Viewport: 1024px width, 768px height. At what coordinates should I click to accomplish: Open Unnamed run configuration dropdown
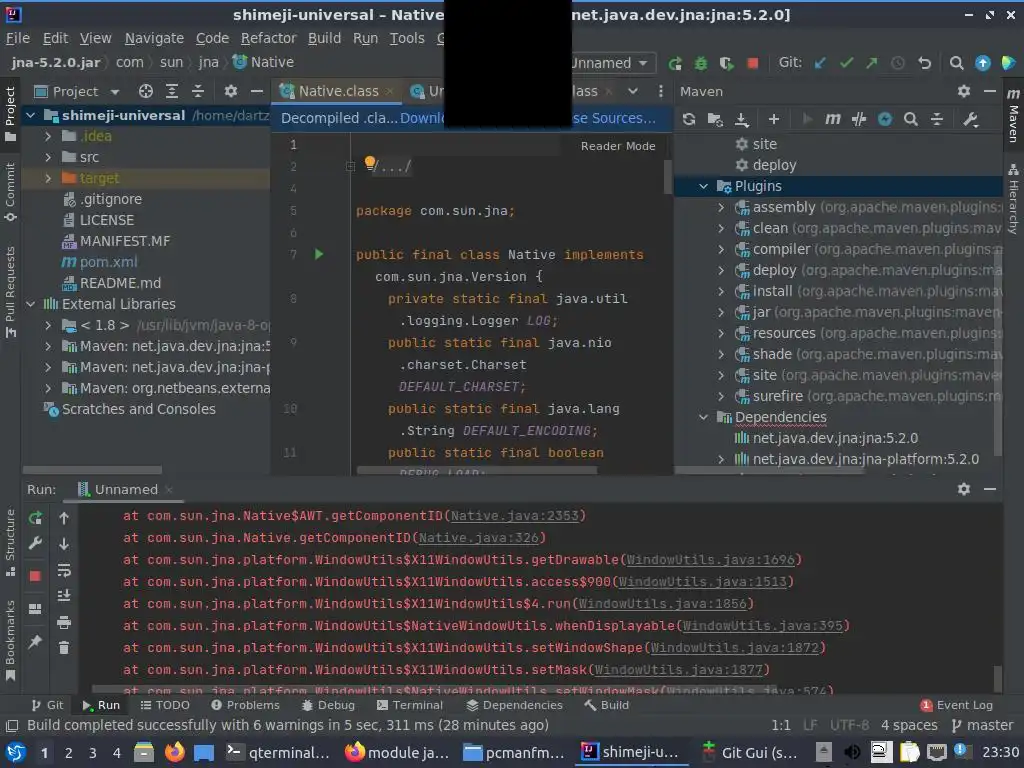point(612,63)
